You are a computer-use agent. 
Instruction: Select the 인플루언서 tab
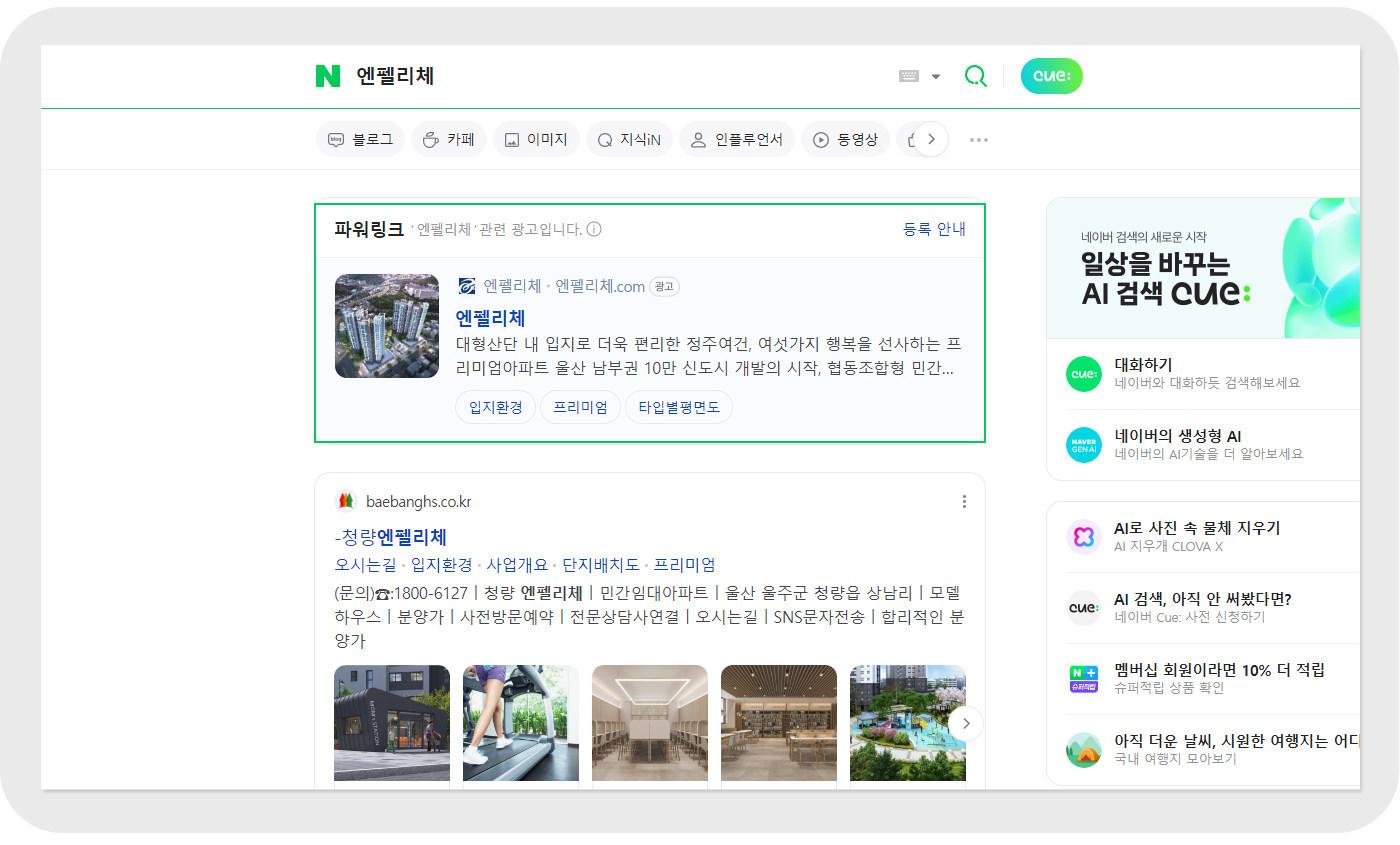click(x=737, y=140)
